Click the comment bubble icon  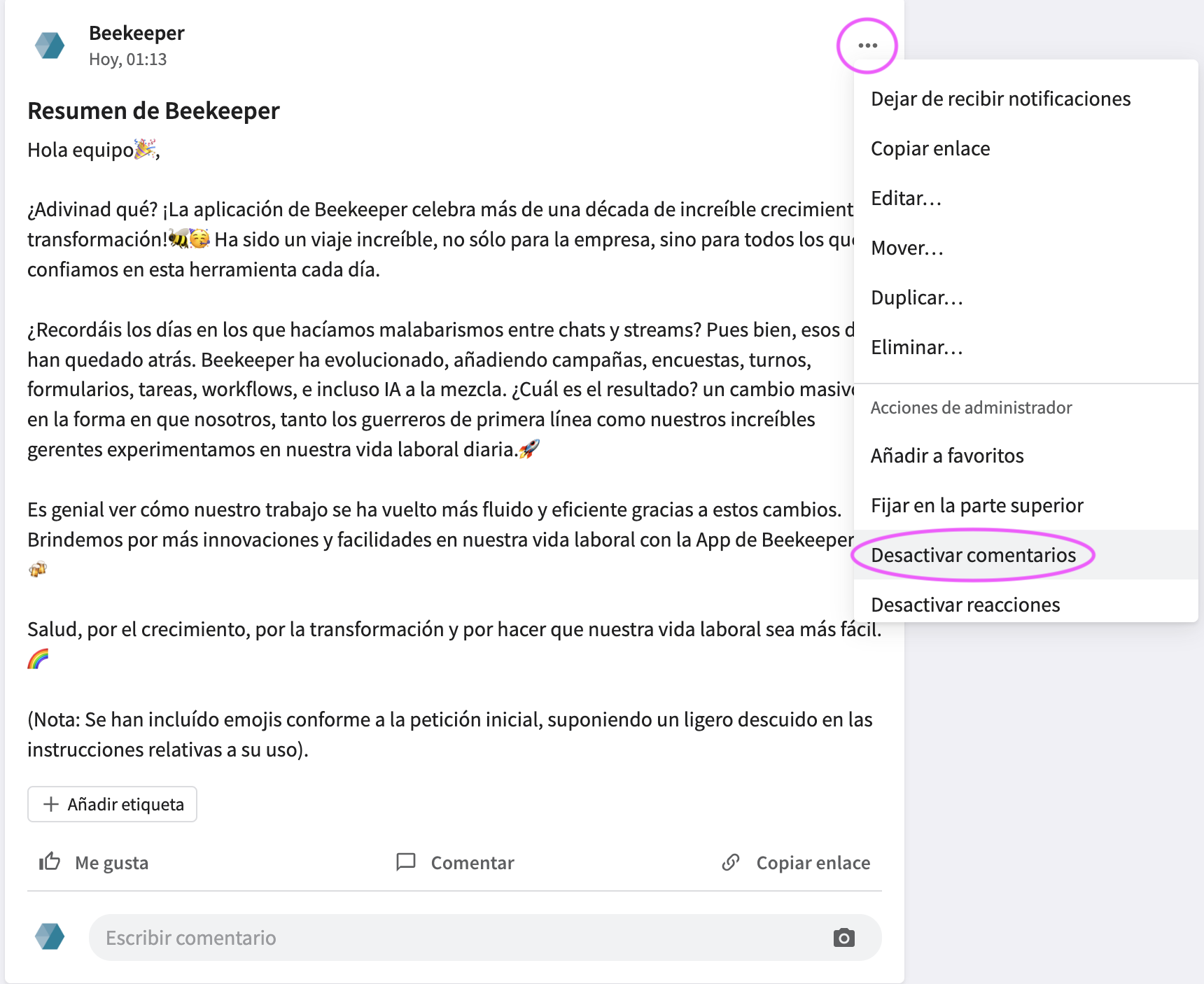point(406,862)
